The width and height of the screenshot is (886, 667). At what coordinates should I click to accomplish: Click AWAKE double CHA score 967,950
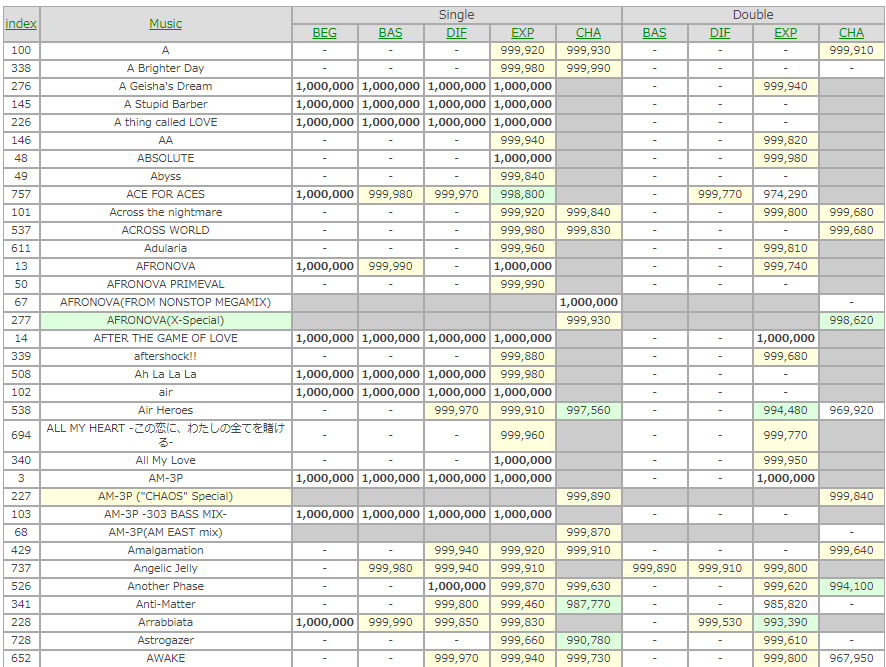click(852, 659)
